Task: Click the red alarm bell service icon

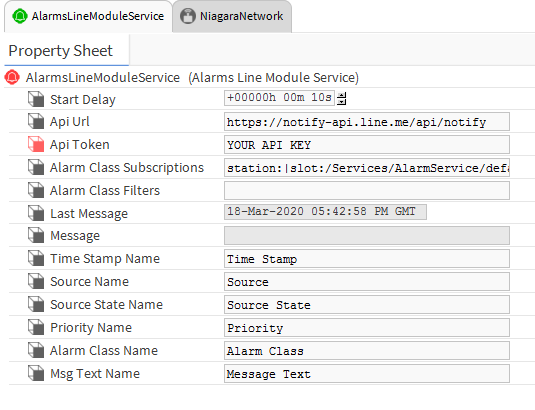Action: coord(12,77)
